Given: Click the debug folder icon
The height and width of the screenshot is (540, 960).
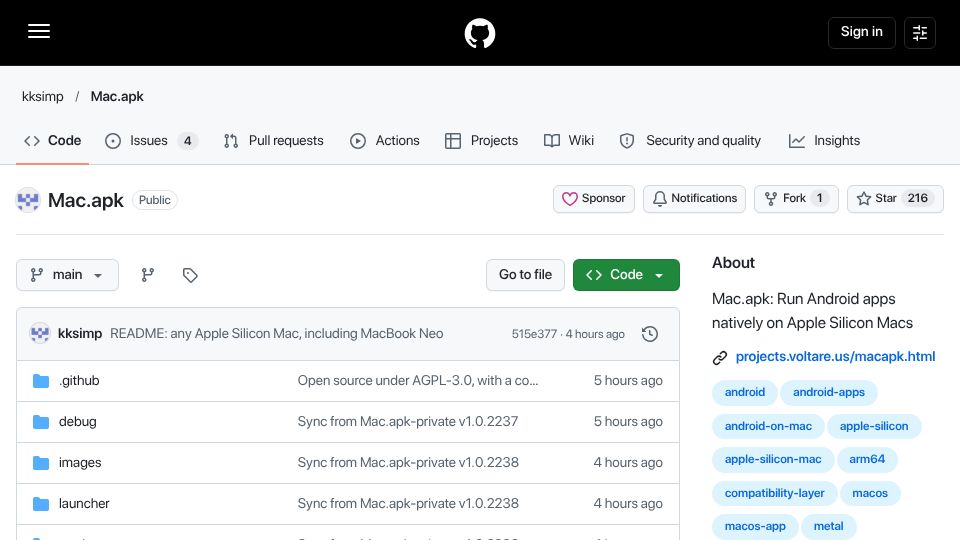Looking at the screenshot, I should pos(41,422).
